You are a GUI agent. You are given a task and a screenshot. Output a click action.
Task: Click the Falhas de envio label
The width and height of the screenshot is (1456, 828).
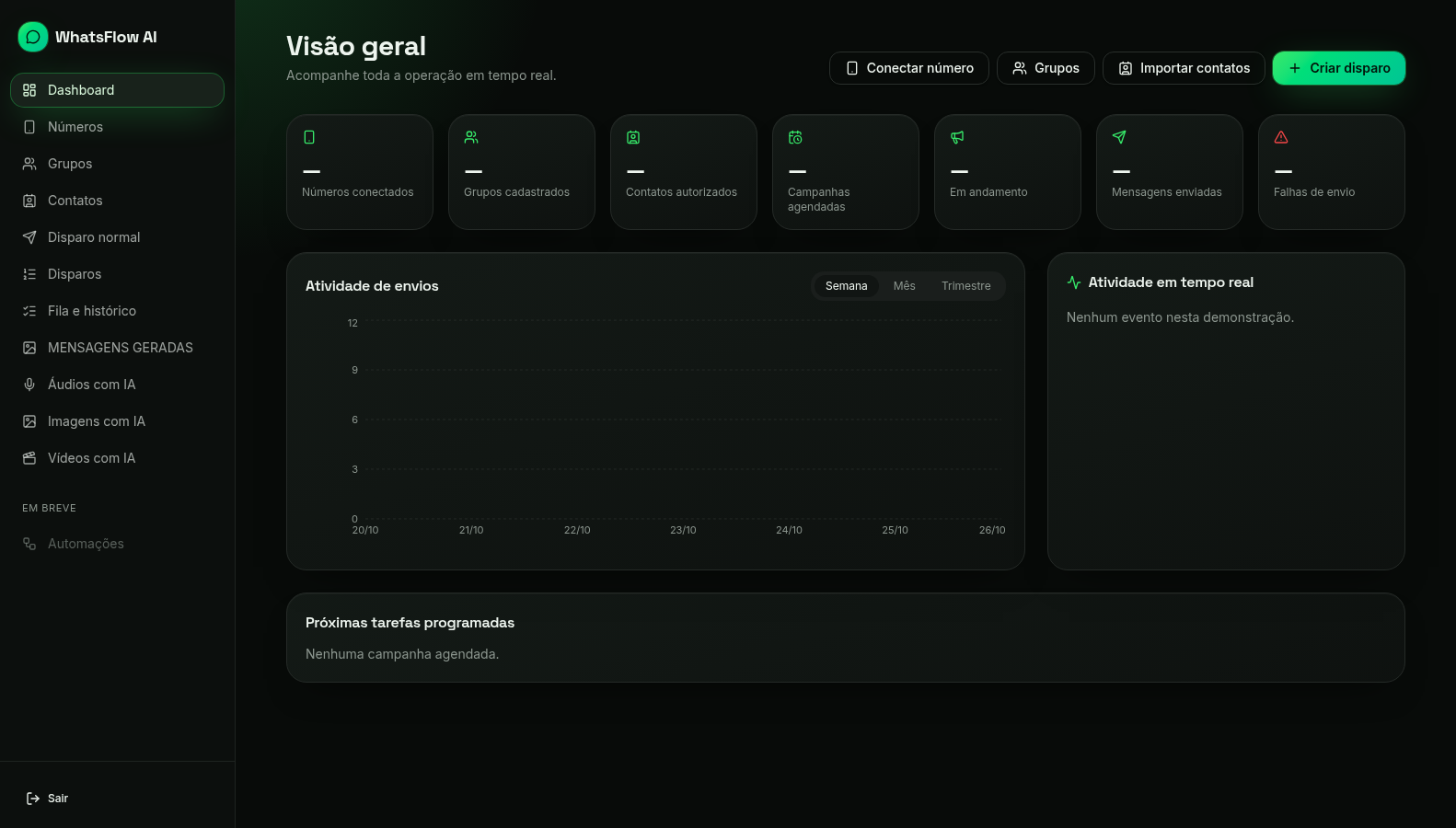[1314, 192]
